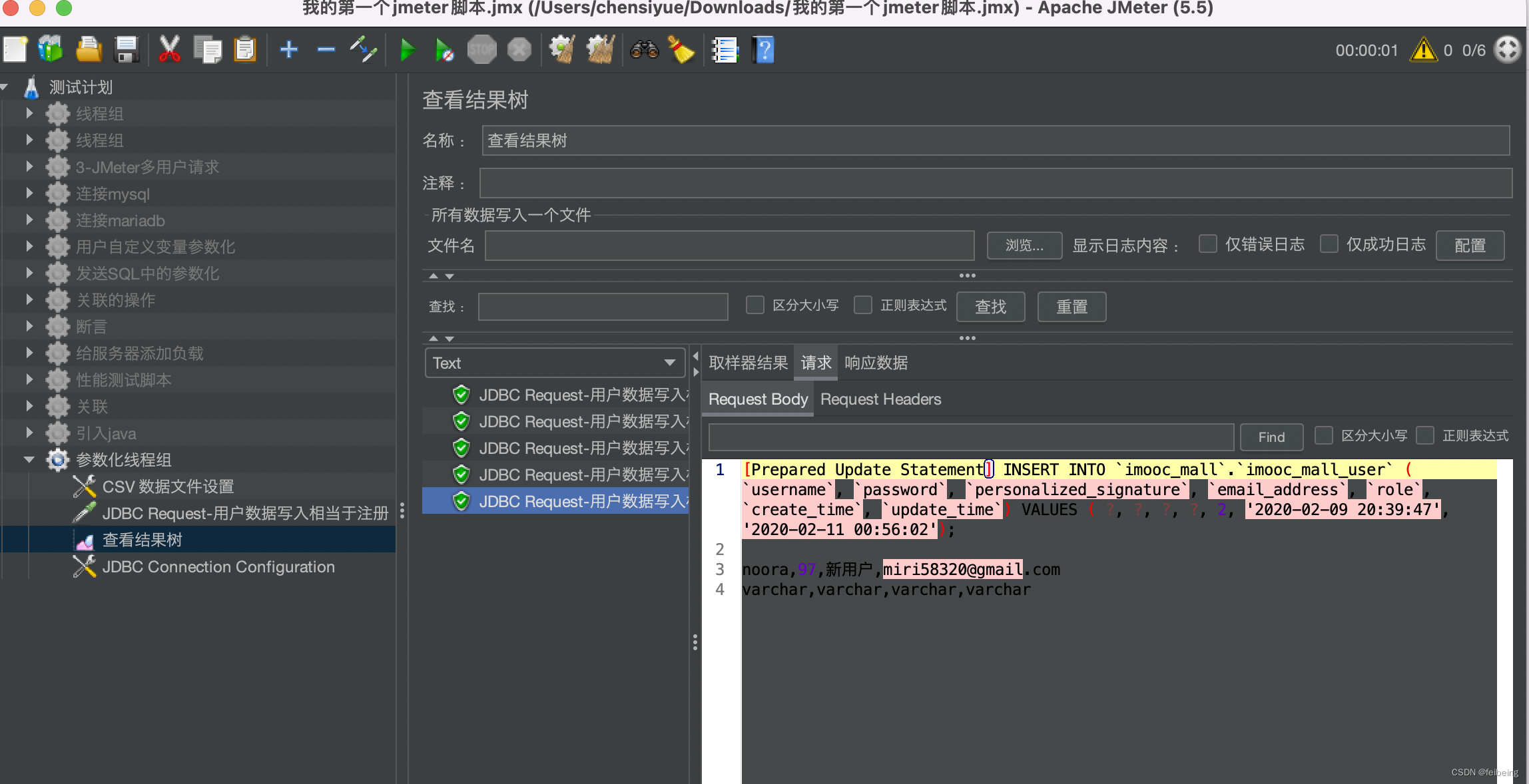Click the request body Find input field
This screenshot has width=1529, height=784.
971,437
